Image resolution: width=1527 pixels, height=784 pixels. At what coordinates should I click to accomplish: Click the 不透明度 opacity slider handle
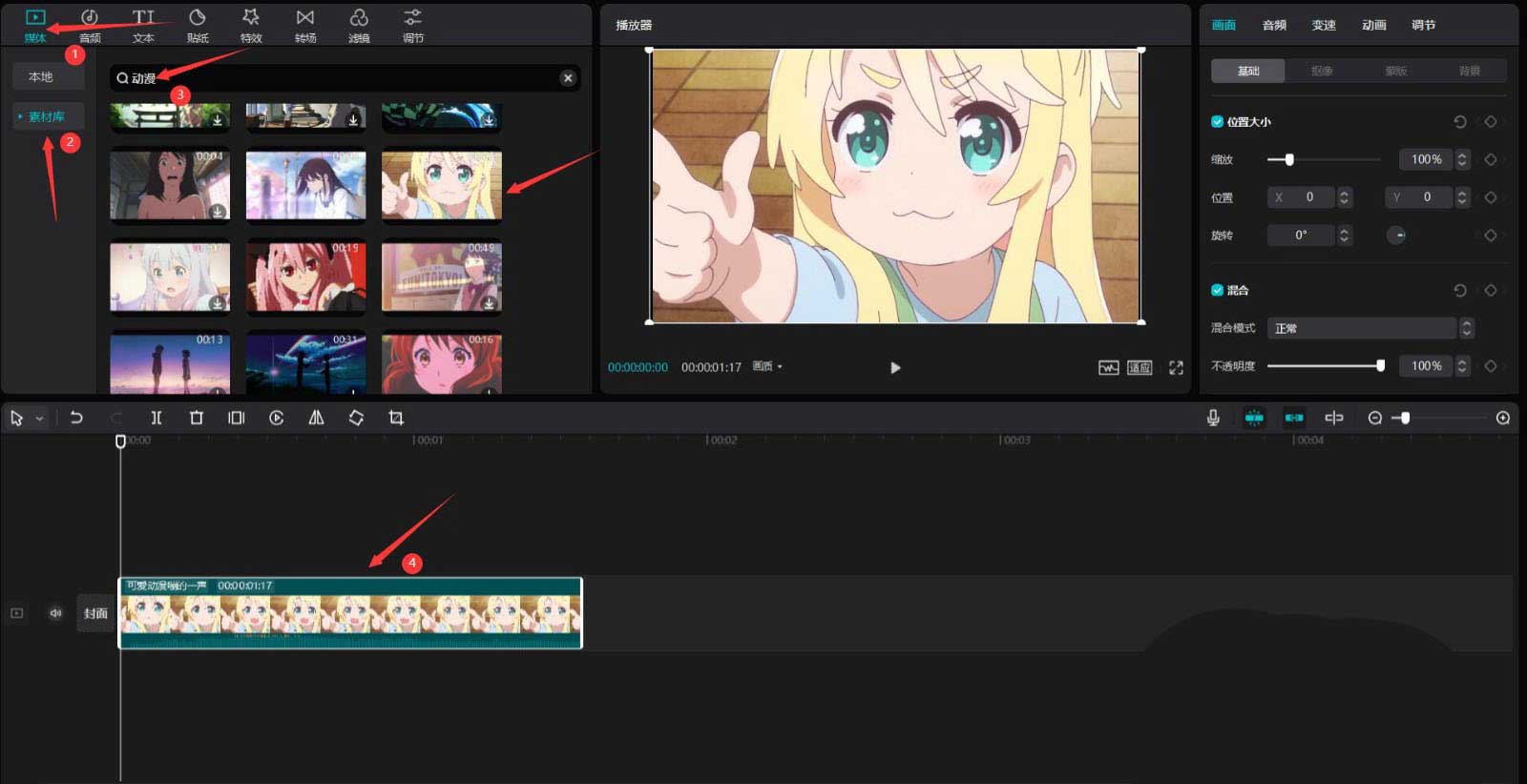pos(1380,366)
